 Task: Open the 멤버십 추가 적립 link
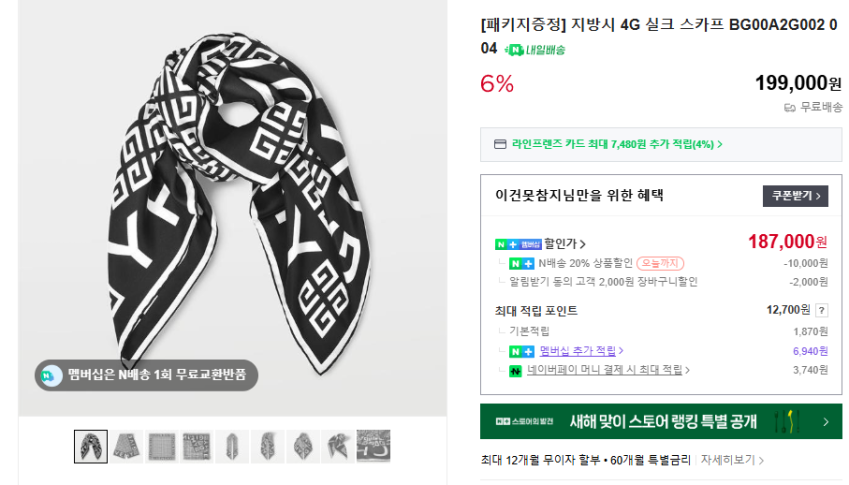pos(581,351)
